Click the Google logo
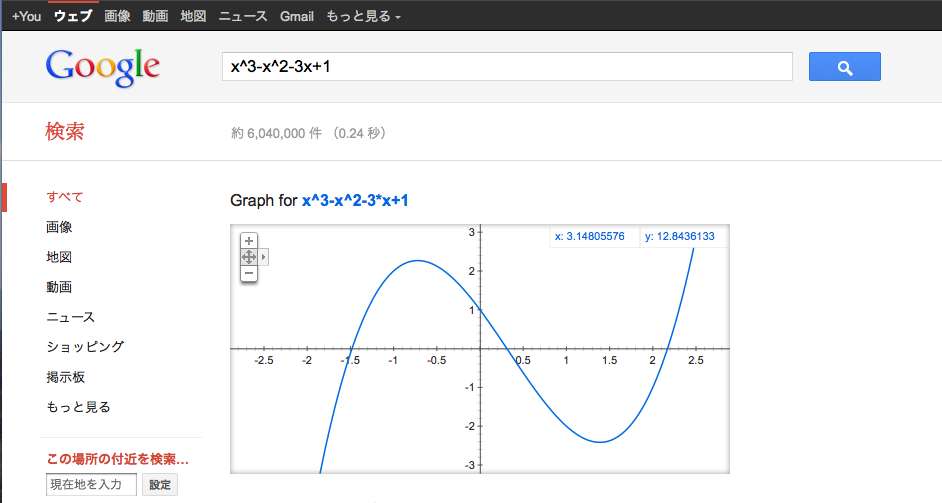Image resolution: width=942 pixels, height=503 pixels. pyautogui.click(x=103, y=68)
